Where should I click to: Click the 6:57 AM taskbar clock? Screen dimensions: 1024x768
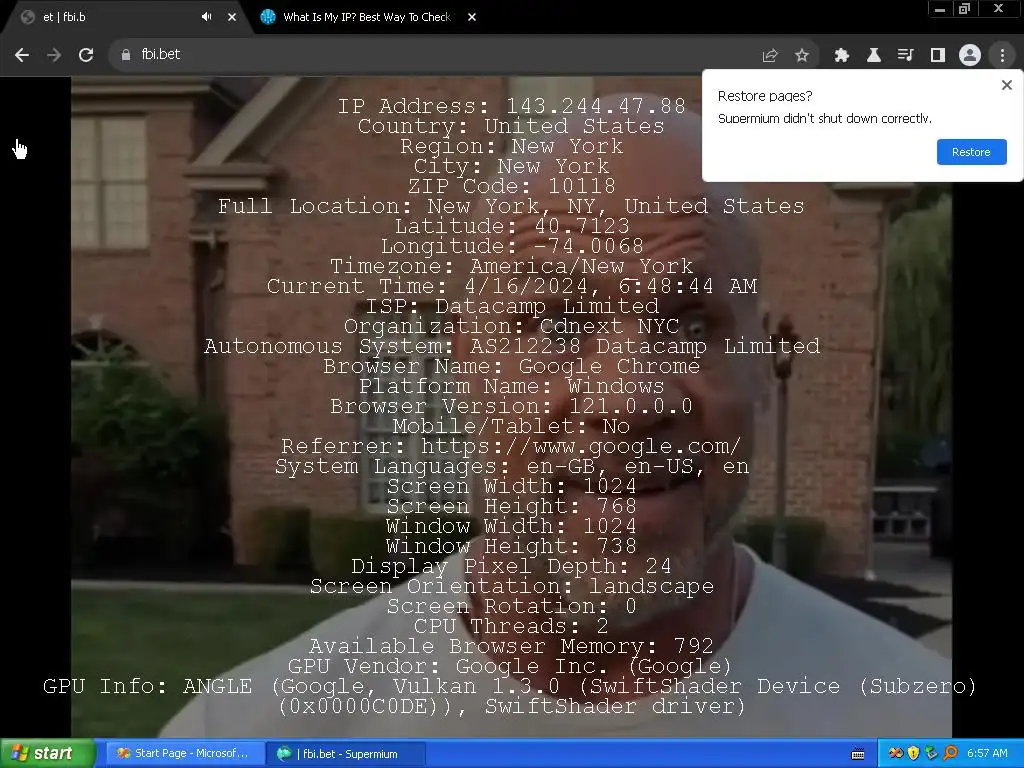pyautogui.click(x=987, y=754)
